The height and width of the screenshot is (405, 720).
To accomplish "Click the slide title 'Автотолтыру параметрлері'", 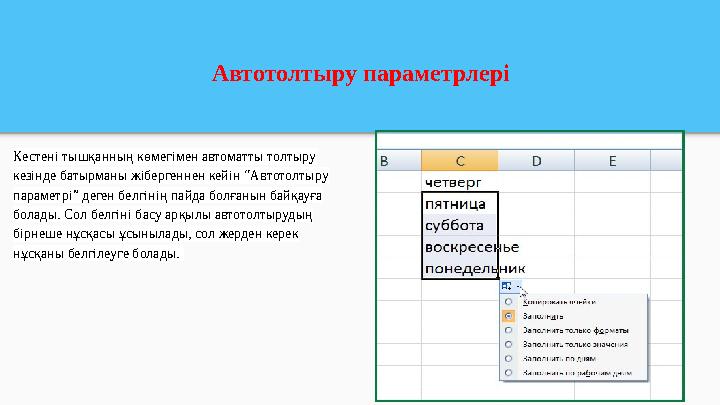I will (360, 74).
